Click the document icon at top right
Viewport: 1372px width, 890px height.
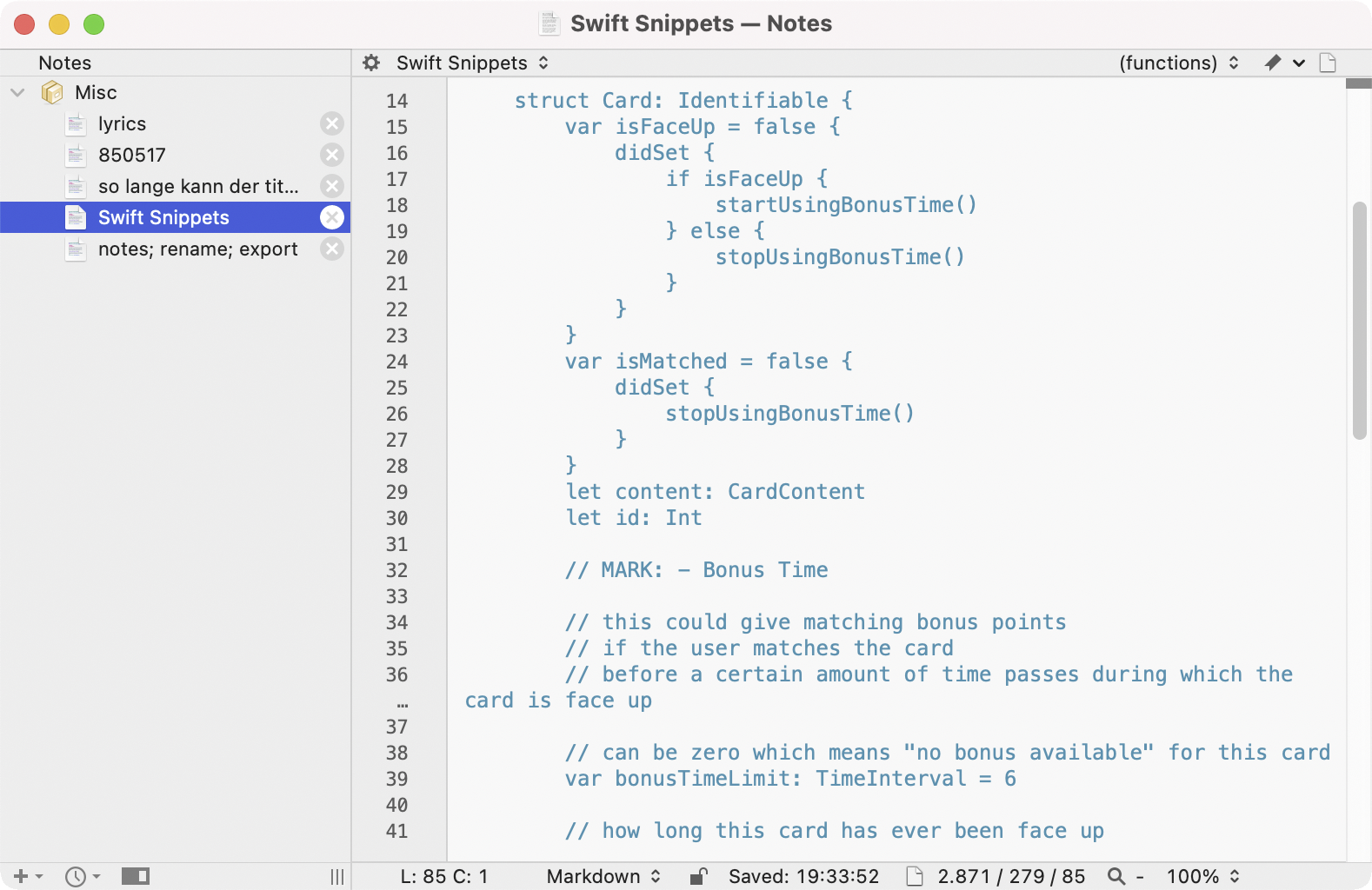1328,63
